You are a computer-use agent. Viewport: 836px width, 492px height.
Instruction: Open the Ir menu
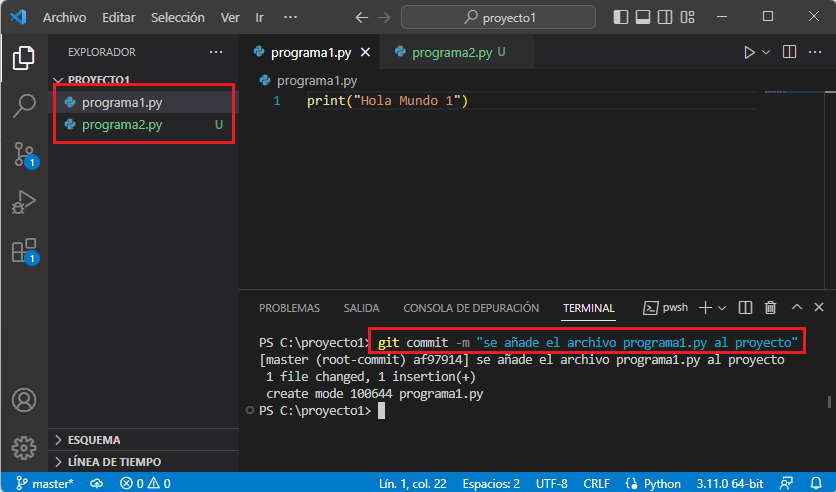coord(259,18)
